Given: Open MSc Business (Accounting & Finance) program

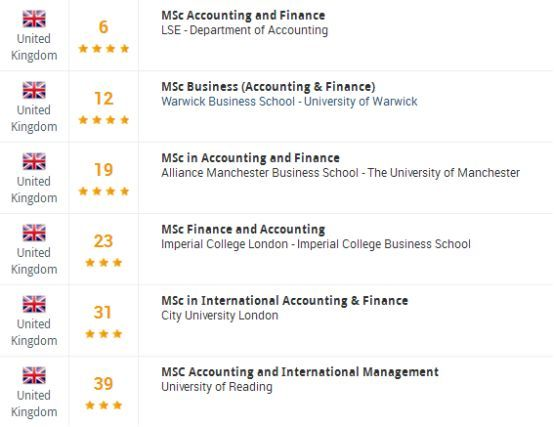Looking at the screenshot, I should [x=268, y=87].
